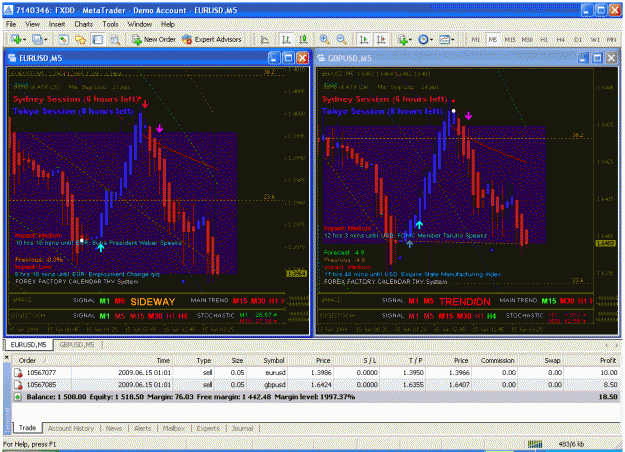Image resolution: width=625 pixels, height=452 pixels.
Task: Open the Periods clock icon
Action: coord(423,39)
